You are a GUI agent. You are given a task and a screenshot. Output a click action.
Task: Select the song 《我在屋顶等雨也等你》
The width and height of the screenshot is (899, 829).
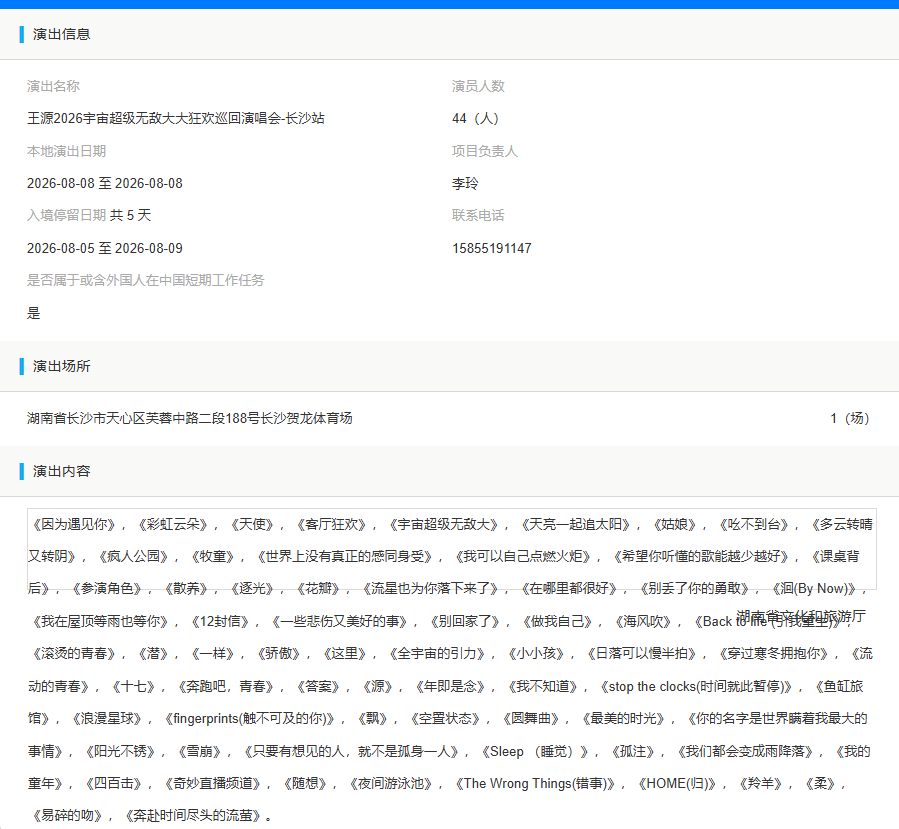point(100,621)
